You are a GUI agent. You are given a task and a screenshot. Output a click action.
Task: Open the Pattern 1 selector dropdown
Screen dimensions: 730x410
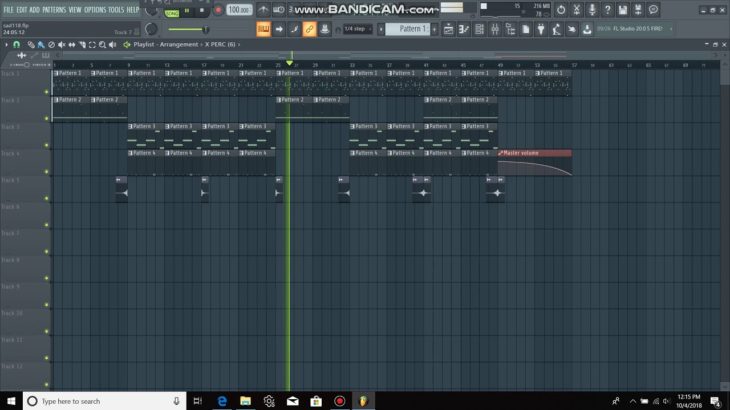(x=407, y=29)
